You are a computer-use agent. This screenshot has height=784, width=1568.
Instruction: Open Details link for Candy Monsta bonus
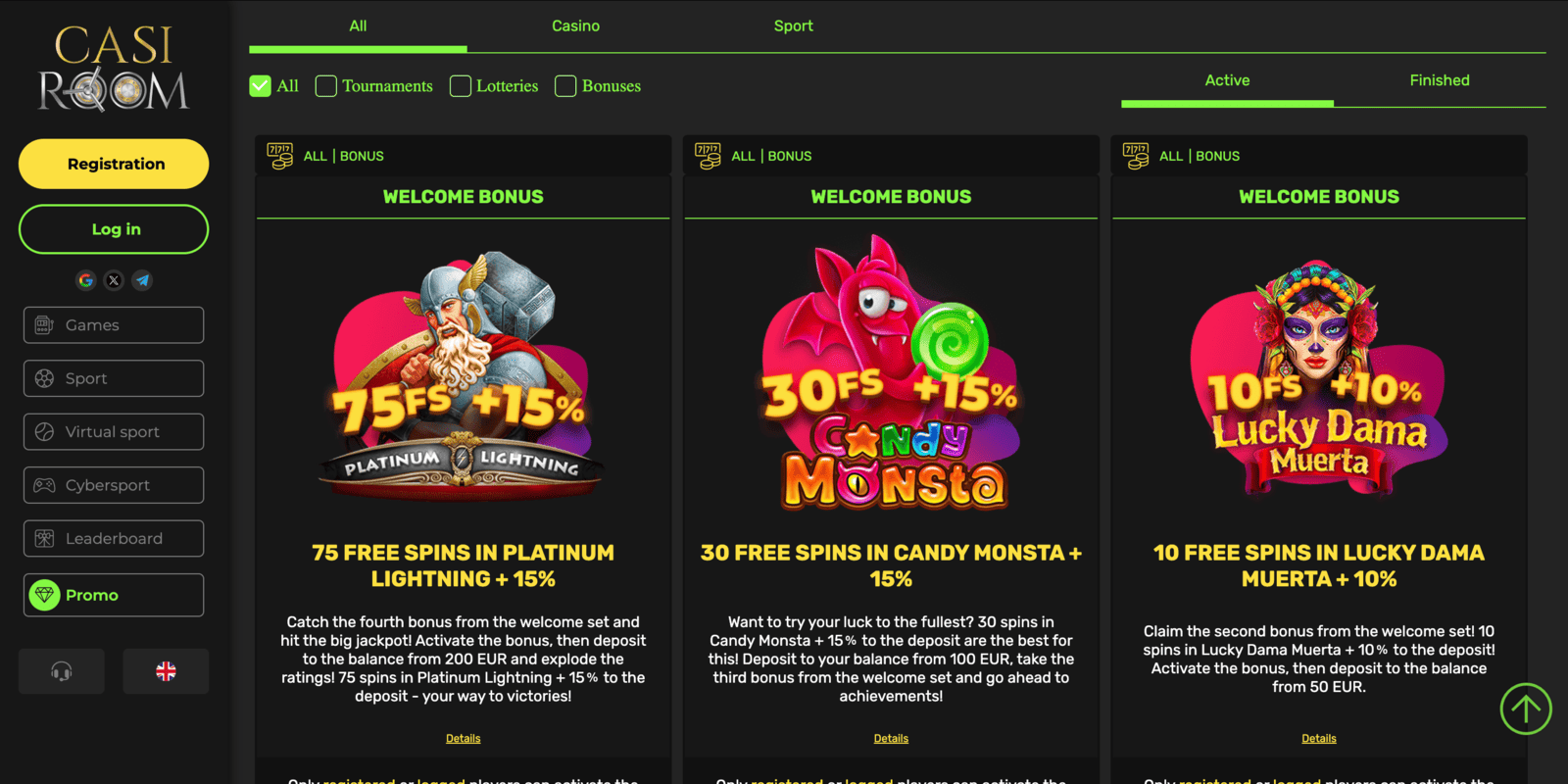tap(891, 739)
